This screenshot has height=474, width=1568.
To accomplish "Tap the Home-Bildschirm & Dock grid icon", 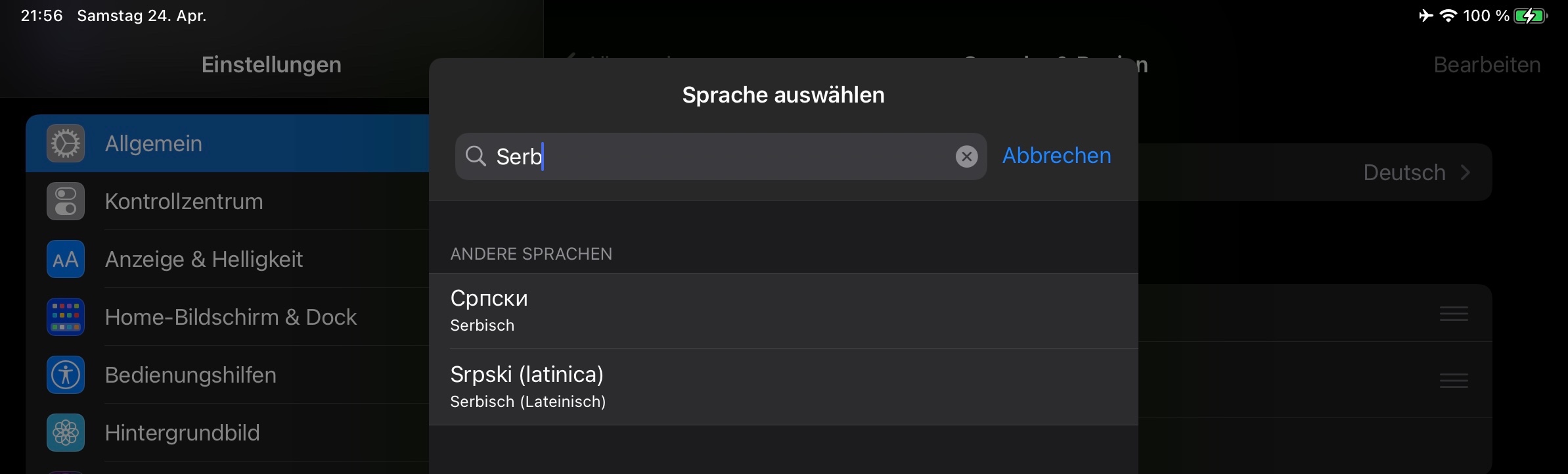I will point(66,317).
